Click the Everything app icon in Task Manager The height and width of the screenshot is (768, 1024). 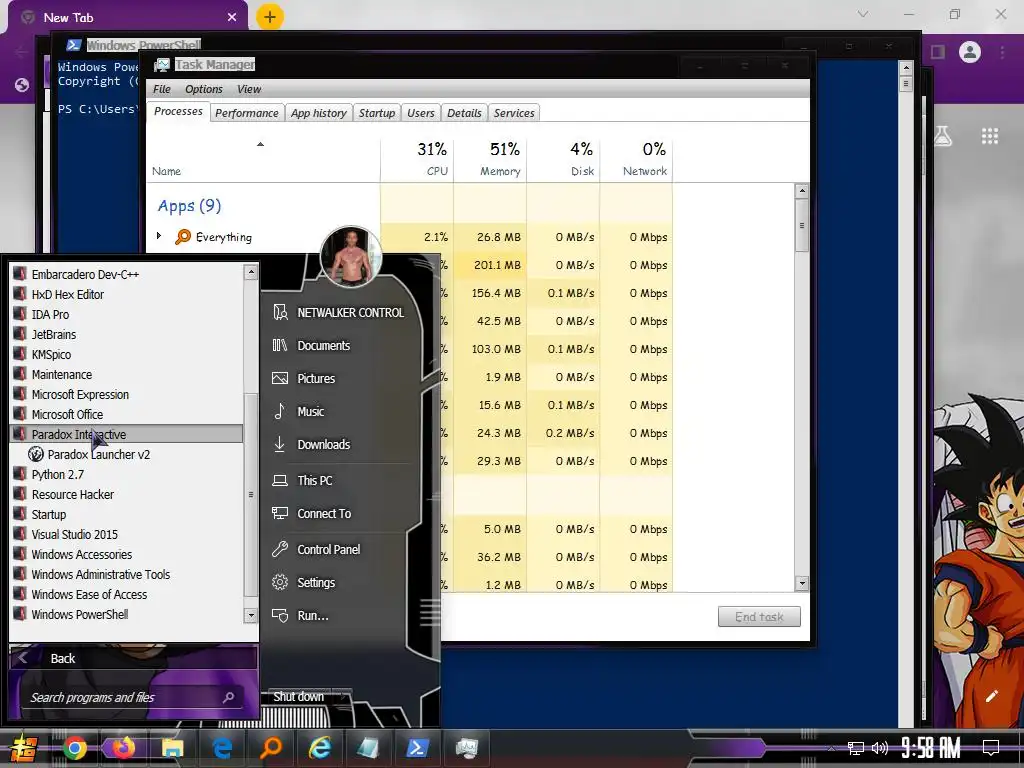[x=183, y=237]
